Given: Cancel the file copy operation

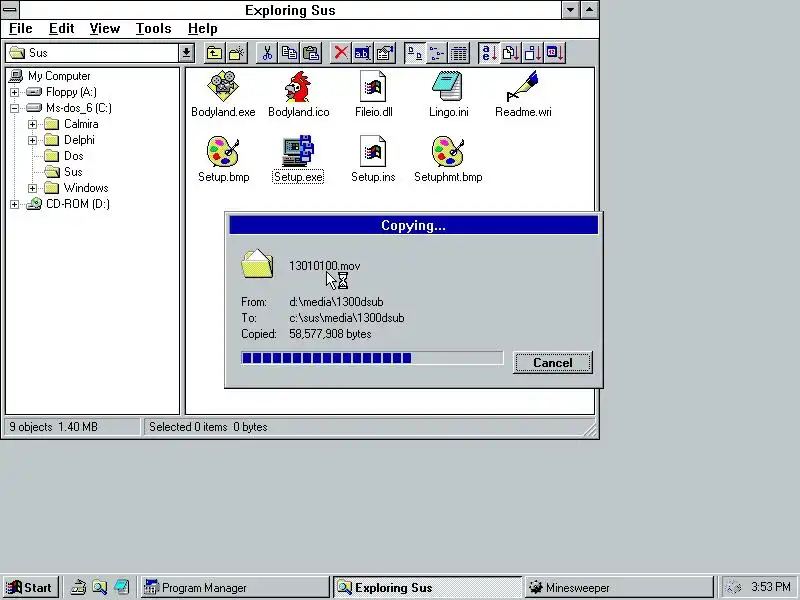Looking at the screenshot, I should 553,363.
